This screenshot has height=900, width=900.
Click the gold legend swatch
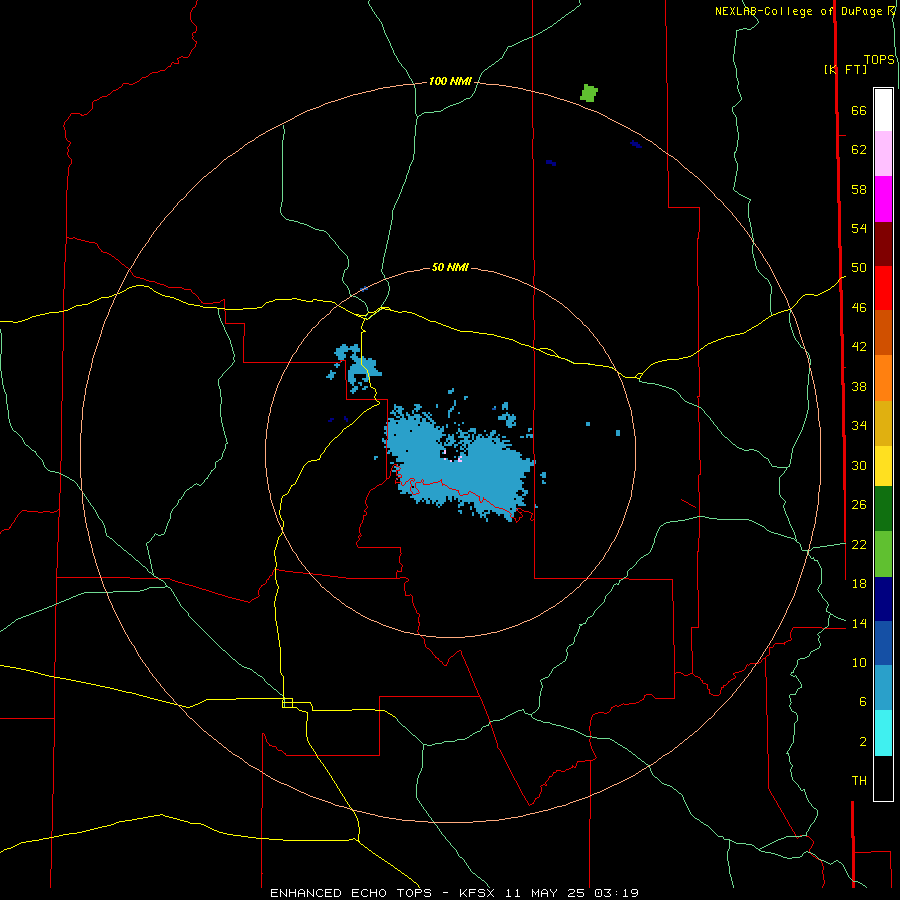883,423
